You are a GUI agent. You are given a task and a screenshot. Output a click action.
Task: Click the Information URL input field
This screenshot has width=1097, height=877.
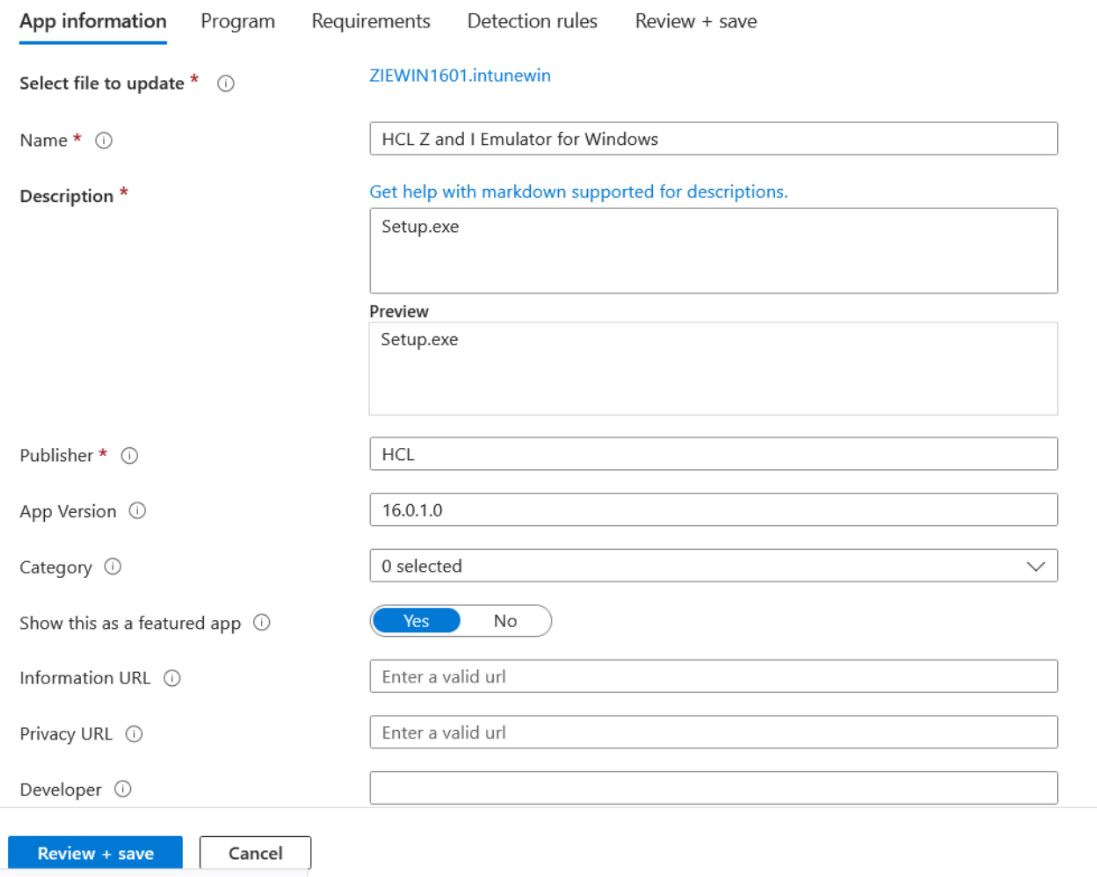point(713,677)
